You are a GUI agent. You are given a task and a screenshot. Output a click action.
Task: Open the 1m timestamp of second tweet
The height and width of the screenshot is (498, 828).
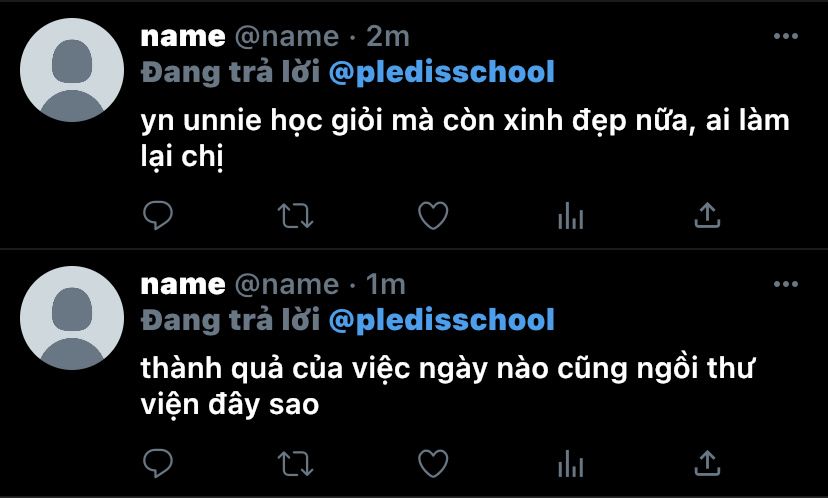coord(385,285)
